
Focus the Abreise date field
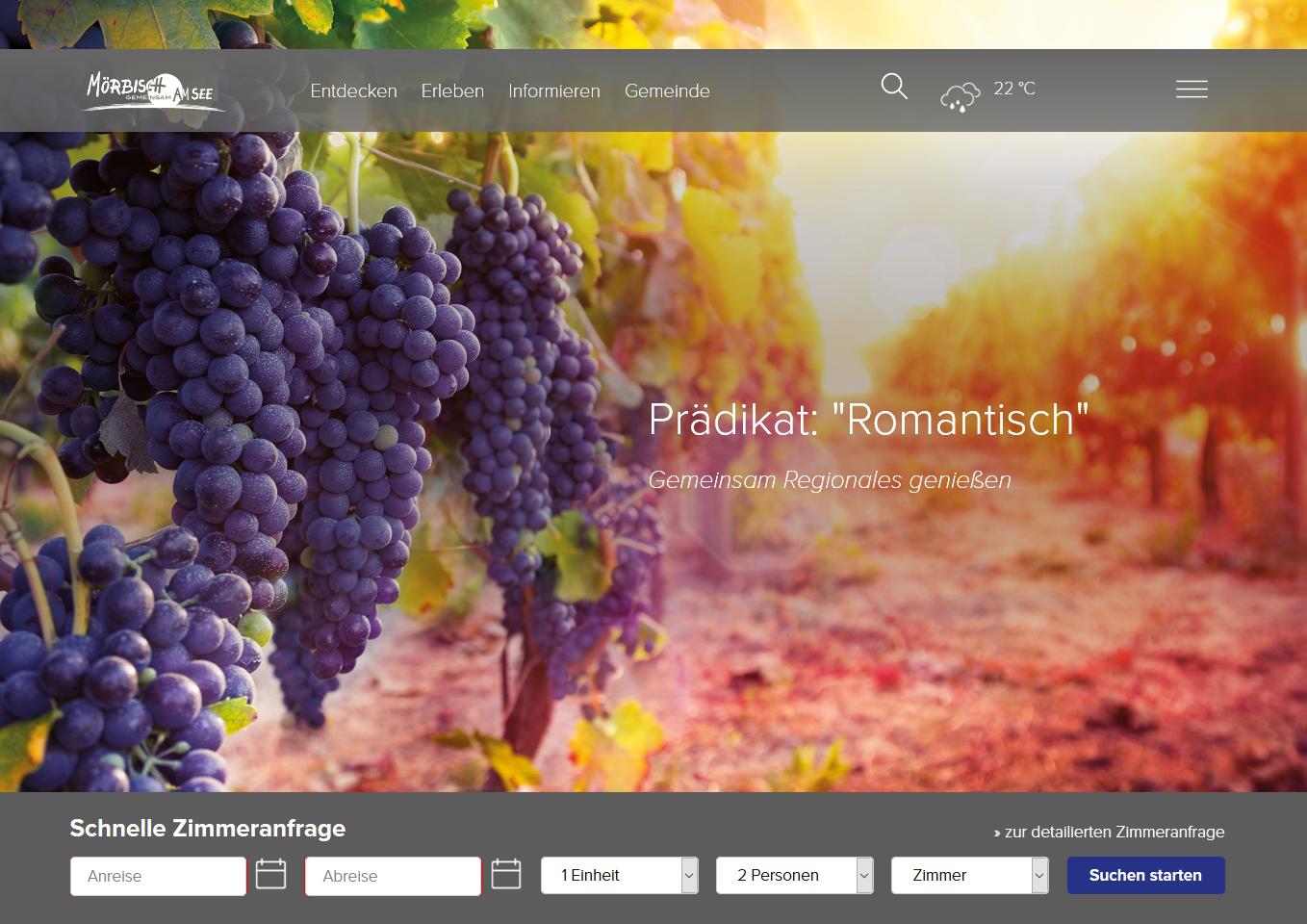393,876
